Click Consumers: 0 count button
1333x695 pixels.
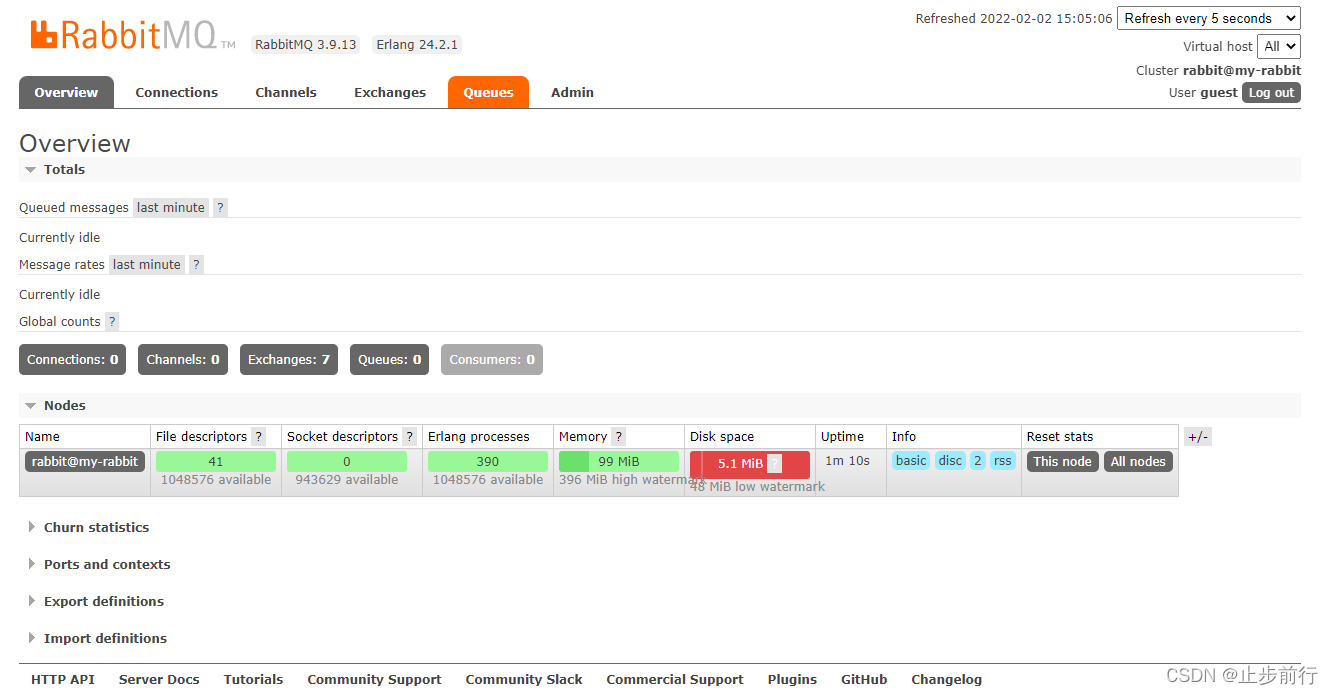[492, 360]
